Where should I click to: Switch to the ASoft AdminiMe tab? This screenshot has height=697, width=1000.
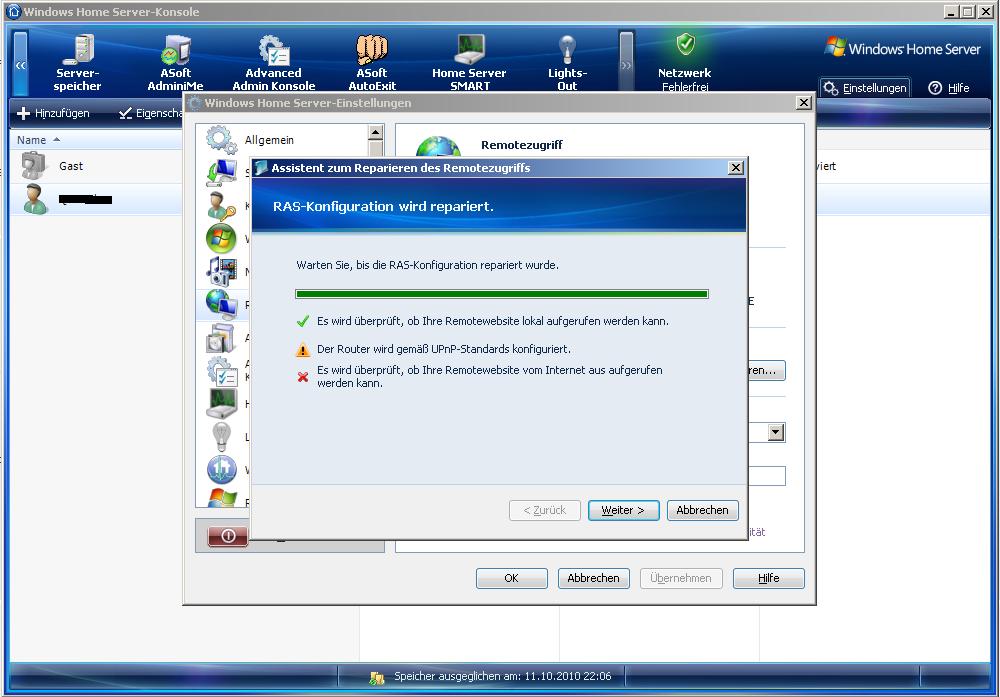(x=175, y=62)
